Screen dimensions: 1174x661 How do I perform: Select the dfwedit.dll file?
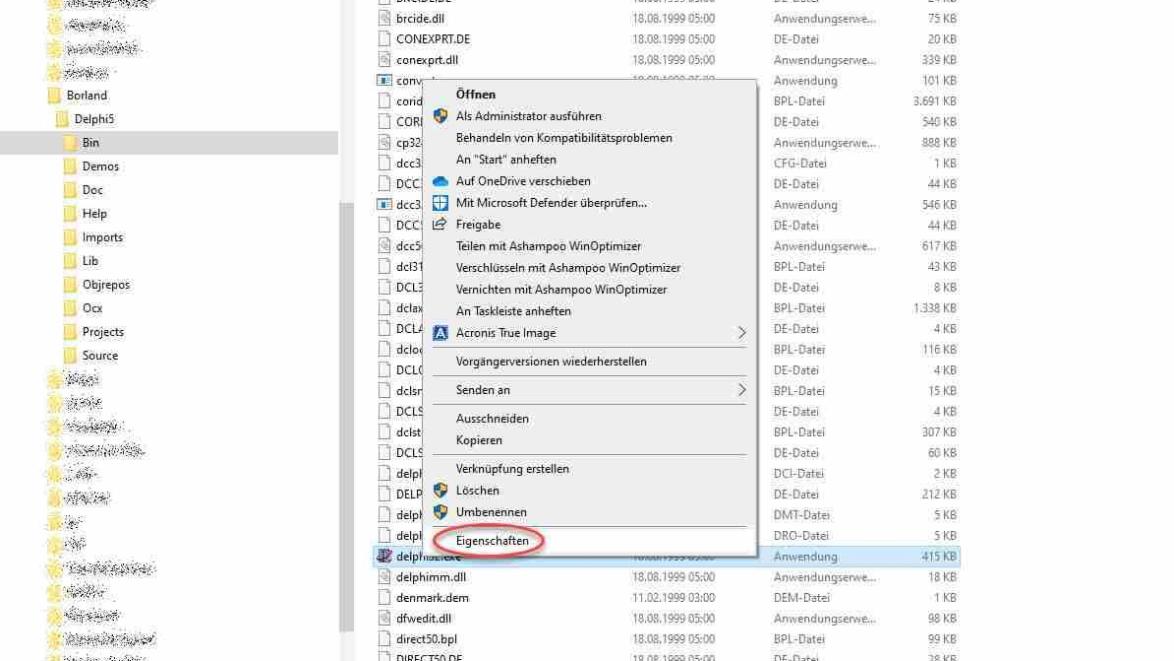tap(423, 619)
